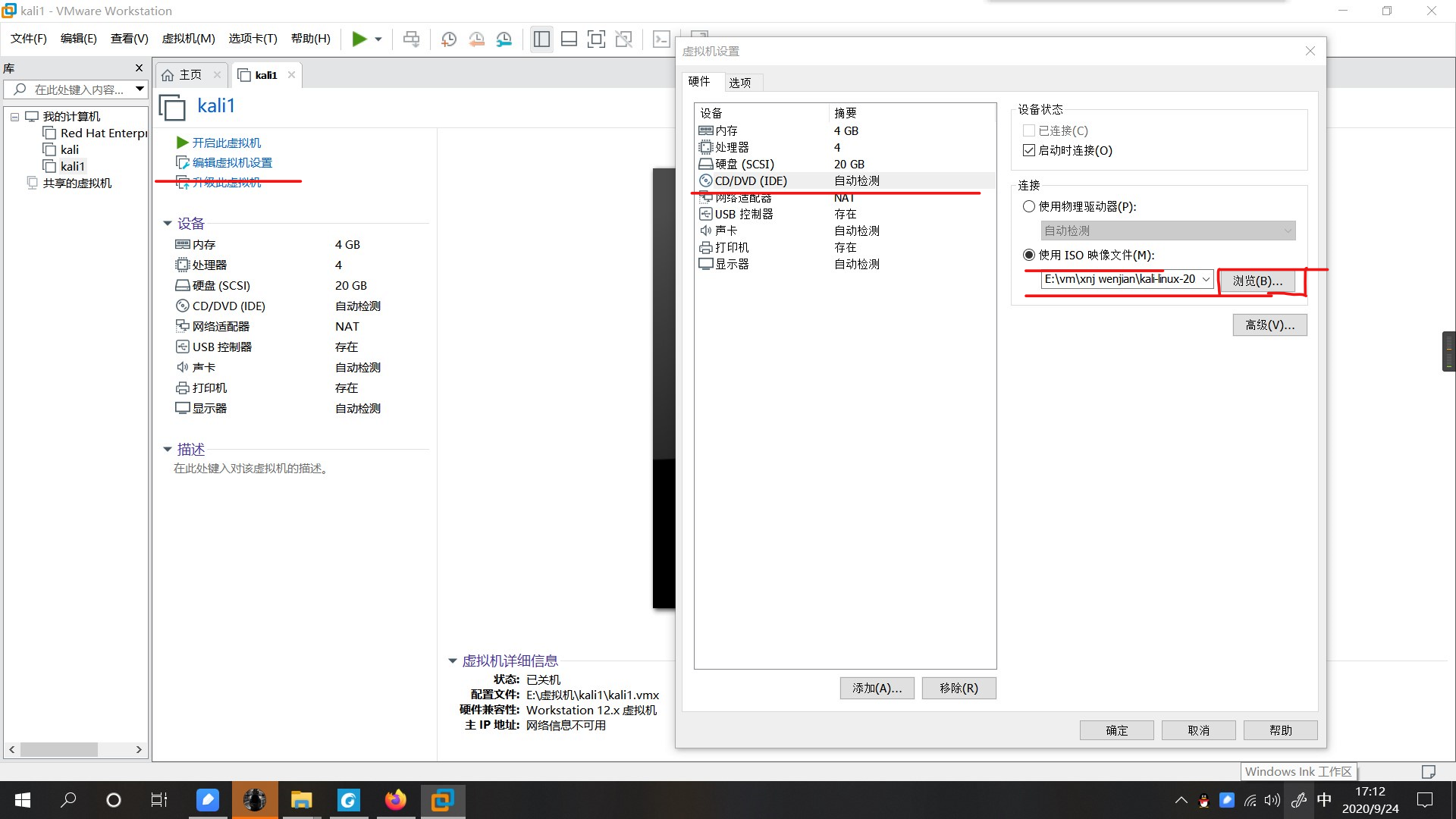Revert to snapshot using the toolbar icon

(x=476, y=39)
